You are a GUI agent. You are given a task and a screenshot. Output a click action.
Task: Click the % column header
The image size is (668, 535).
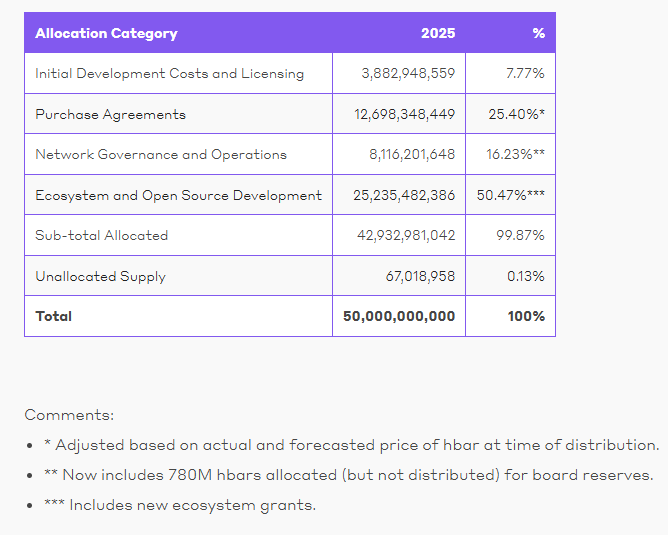pos(538,33)
